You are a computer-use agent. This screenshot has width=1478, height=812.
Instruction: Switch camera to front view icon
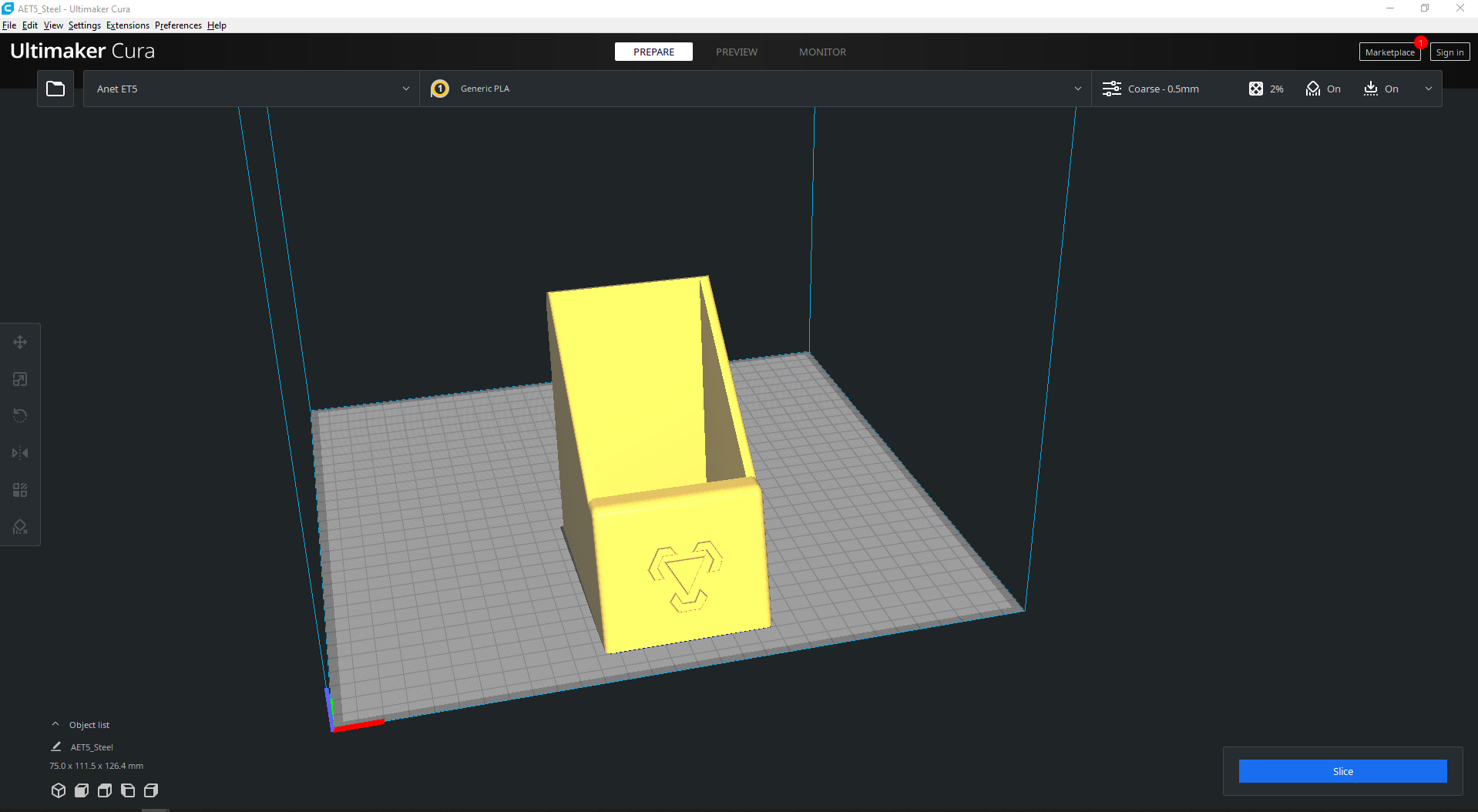click(82, 790)
